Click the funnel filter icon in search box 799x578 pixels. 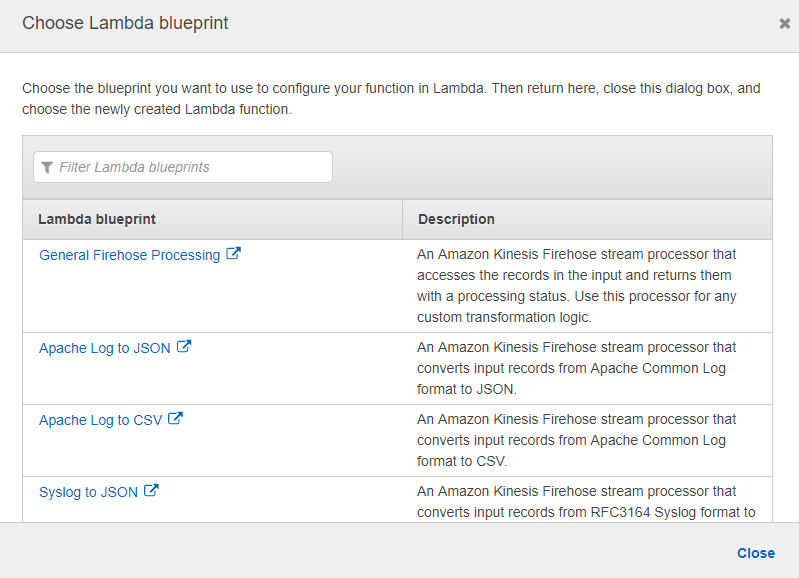47,167
